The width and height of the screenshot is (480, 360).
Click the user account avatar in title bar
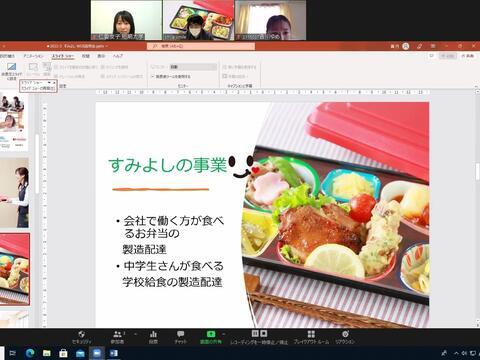click(x=406, y=46)
